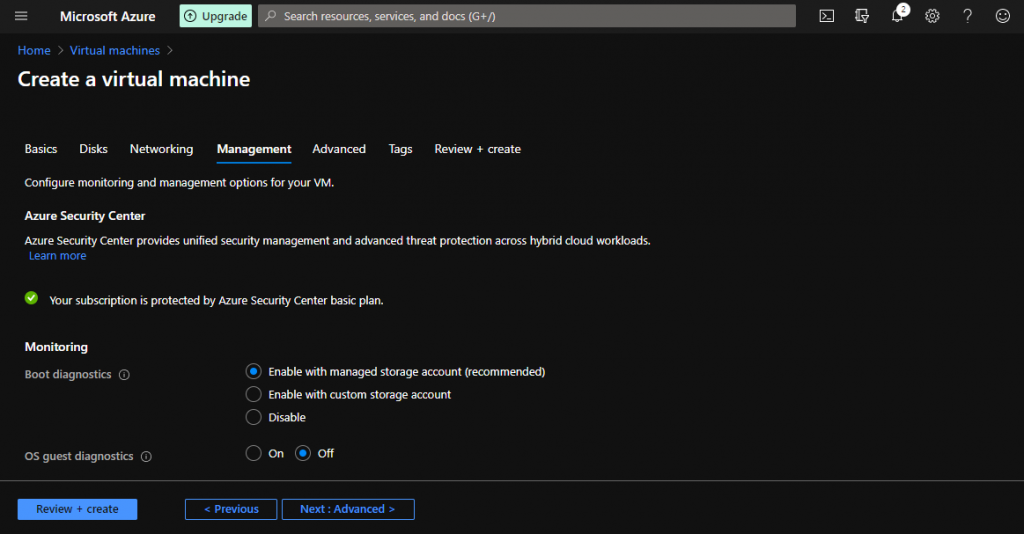Go to the Disks tab
Image resolution: width=1024 pixels, height=534 pixels.
pyautogui.click(x=93, y=149)
